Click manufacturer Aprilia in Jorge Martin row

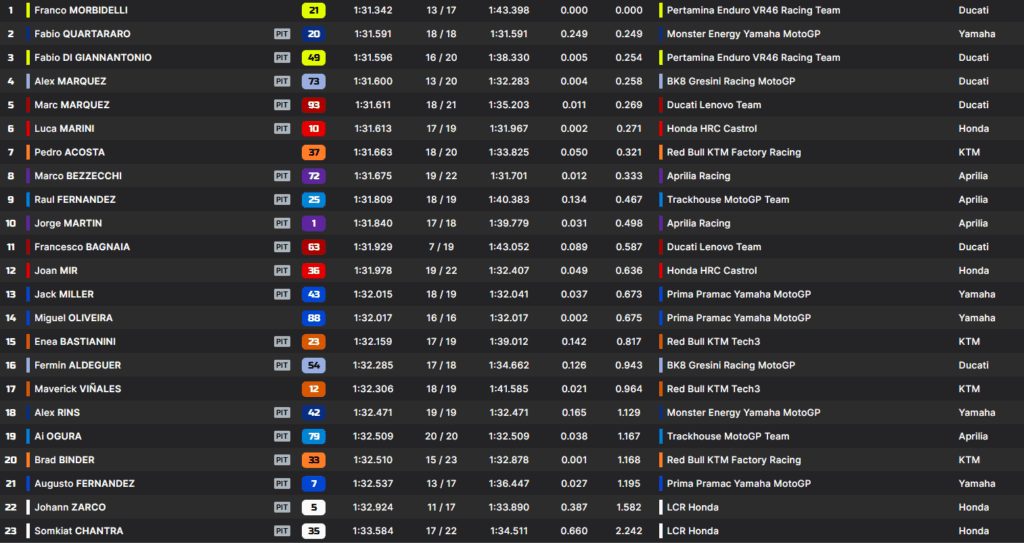973,223
